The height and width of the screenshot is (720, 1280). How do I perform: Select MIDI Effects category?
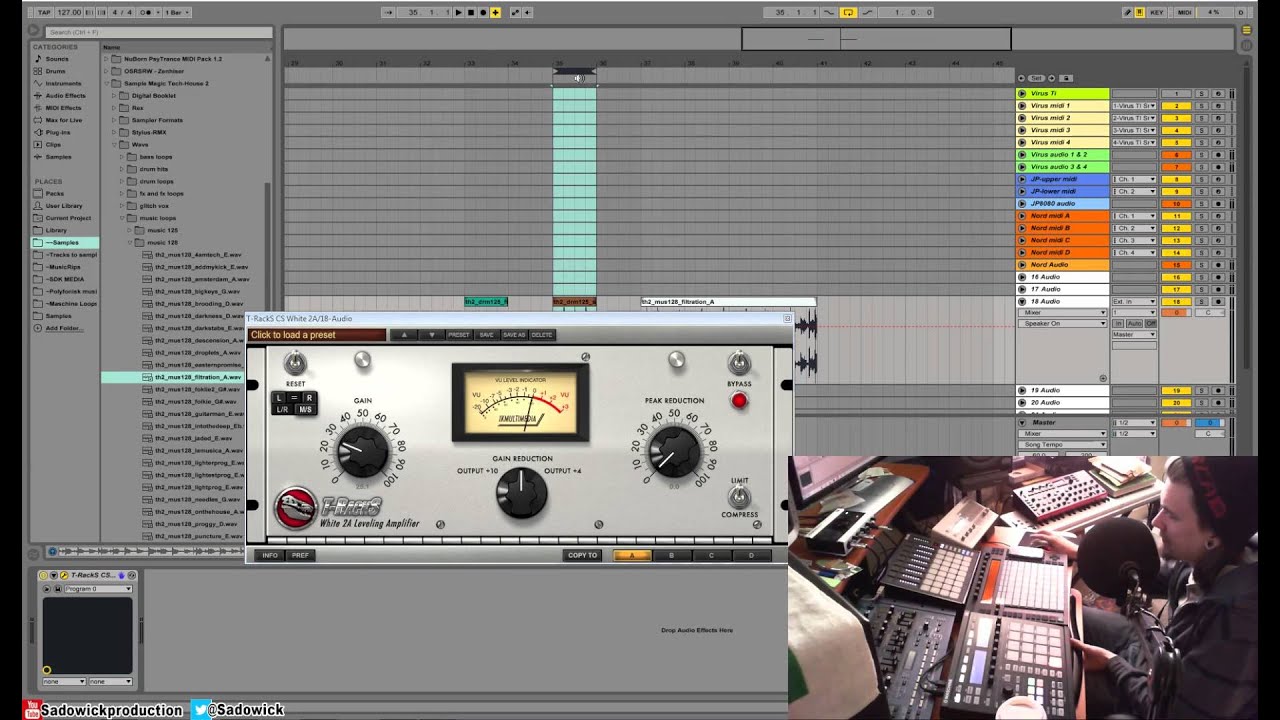point(63,107)
